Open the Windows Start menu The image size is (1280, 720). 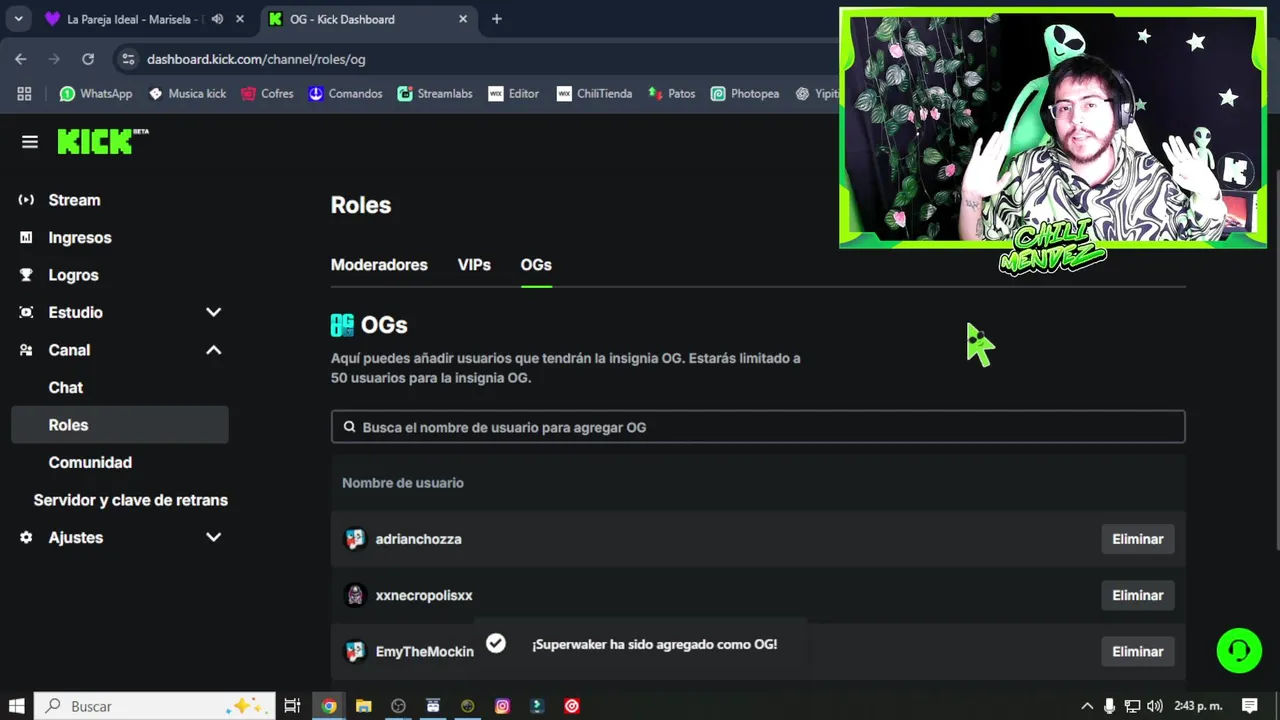click(17, 706)
